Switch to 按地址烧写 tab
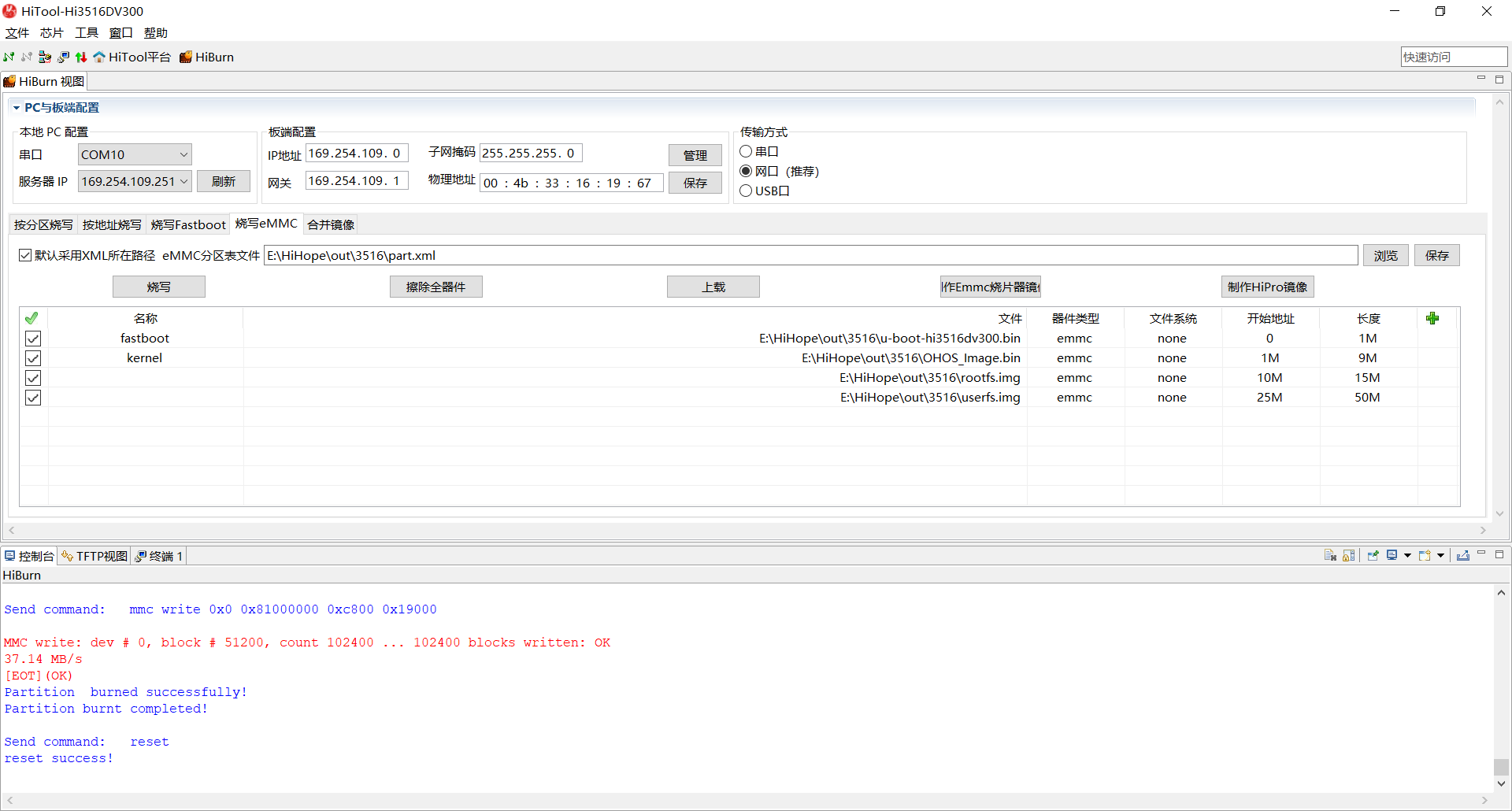The width and height of the screenshot is (1512, 811). point(112,224)
